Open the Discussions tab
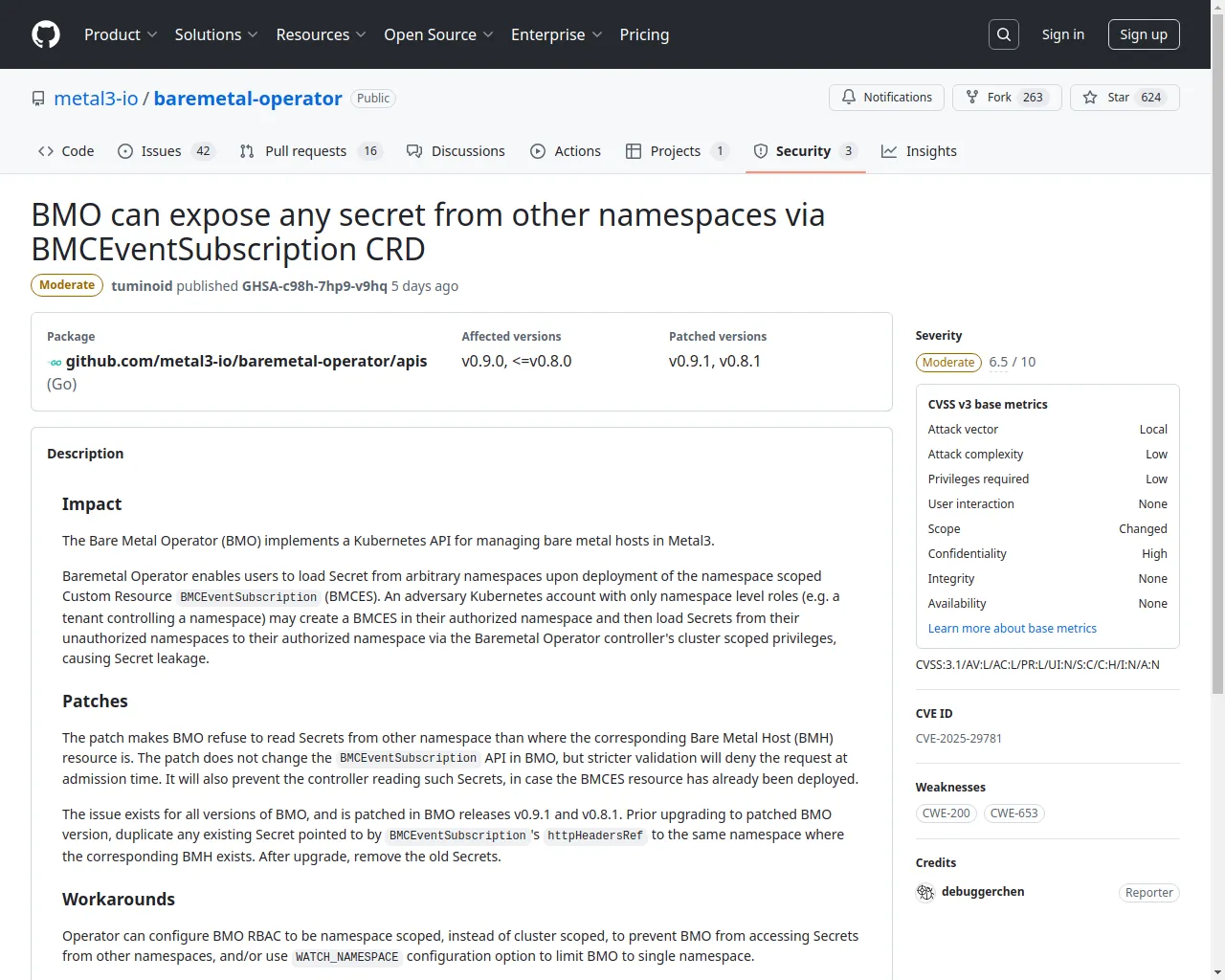The image size is (1225, 980). (456, 151)
